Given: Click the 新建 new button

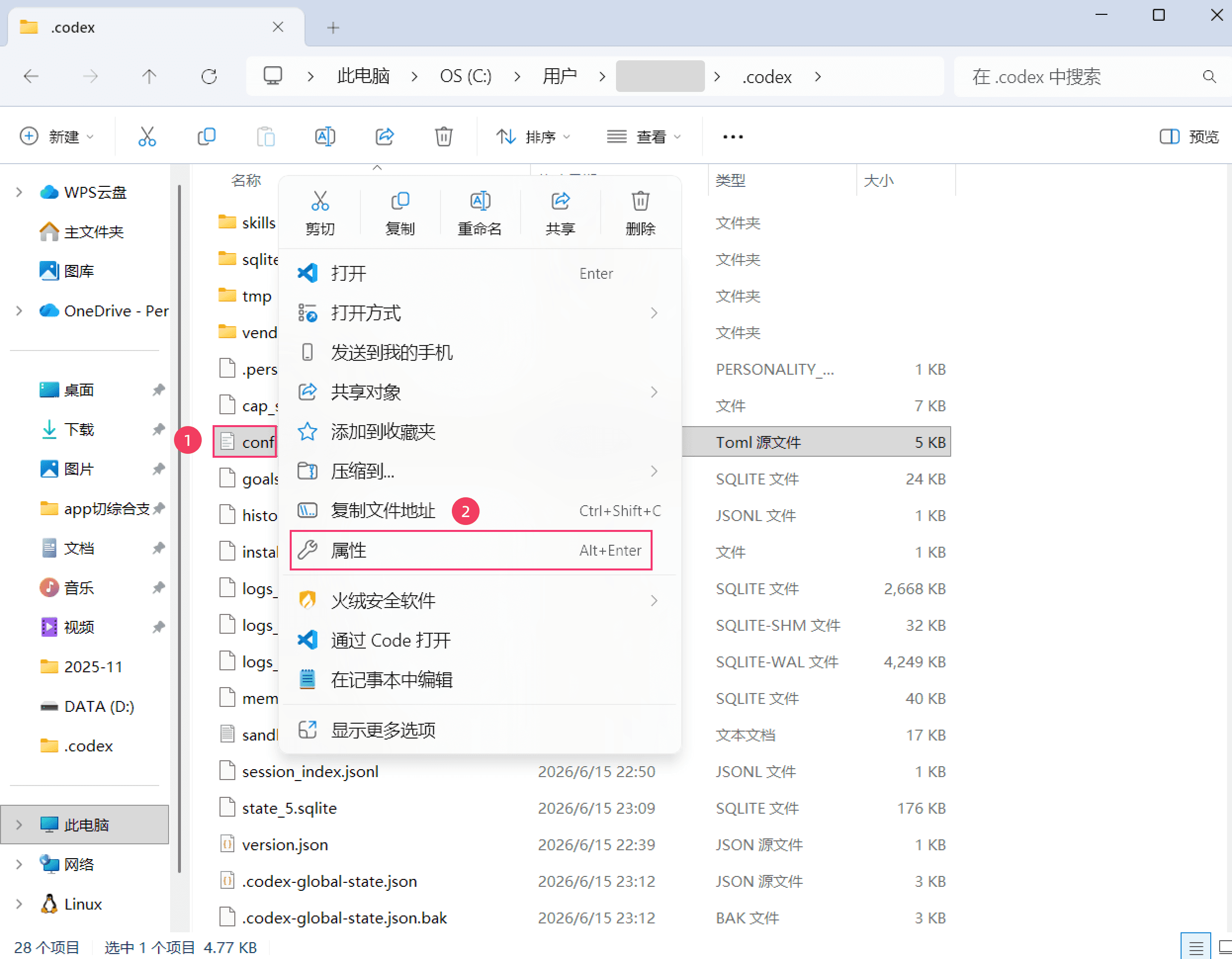Looking at the screenshot, I should pyautogui.click(x=56, y=136).
